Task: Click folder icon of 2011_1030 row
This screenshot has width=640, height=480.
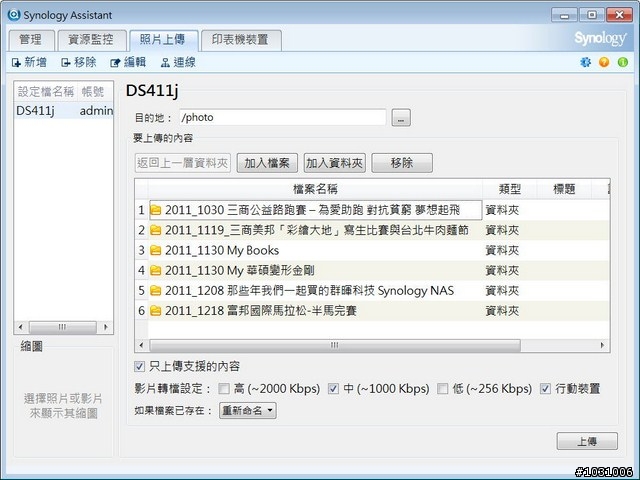Action: click(x=156, y=210)
